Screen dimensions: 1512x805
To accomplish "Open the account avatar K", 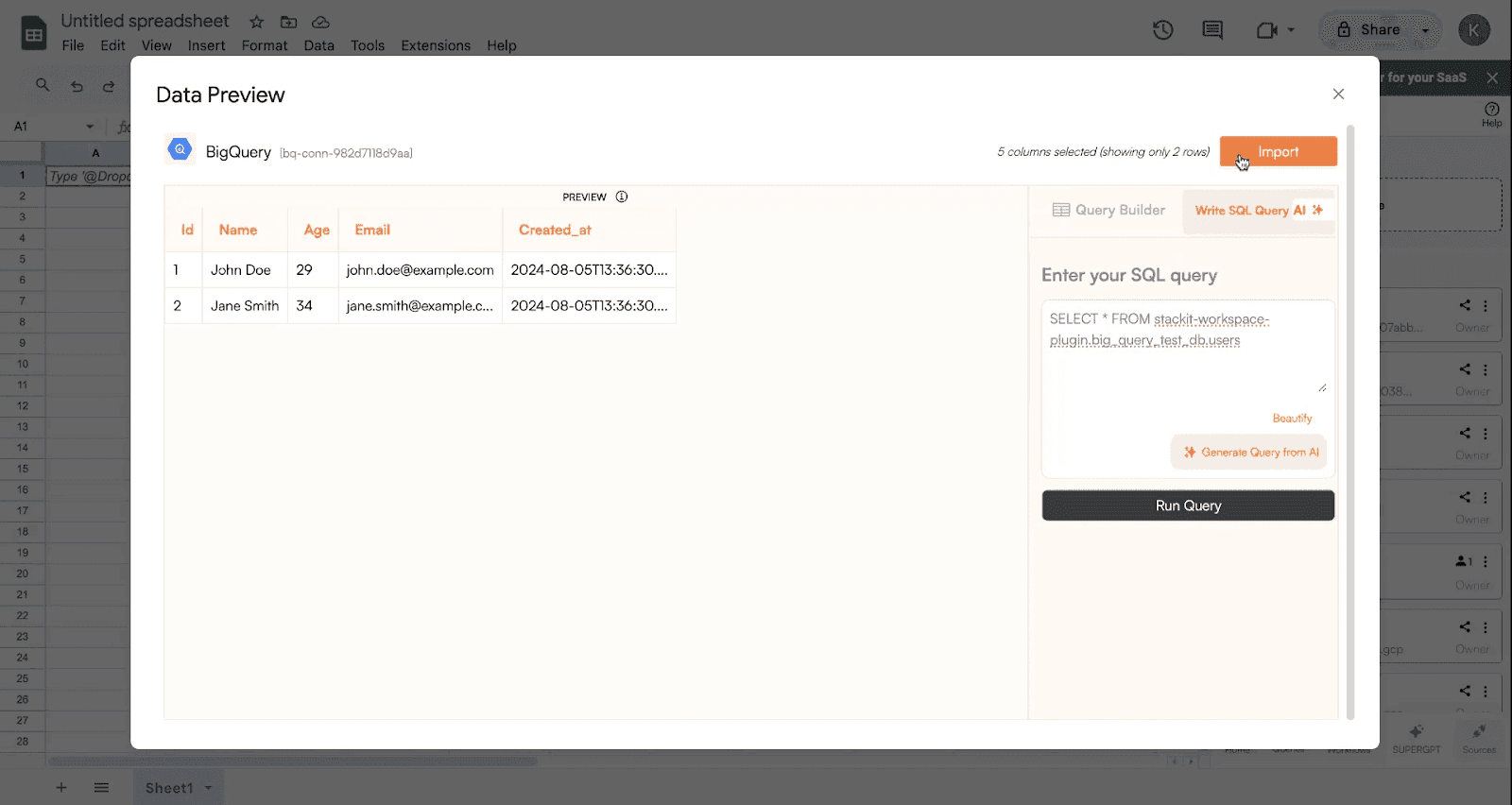I will click(x=1474, y=30).
